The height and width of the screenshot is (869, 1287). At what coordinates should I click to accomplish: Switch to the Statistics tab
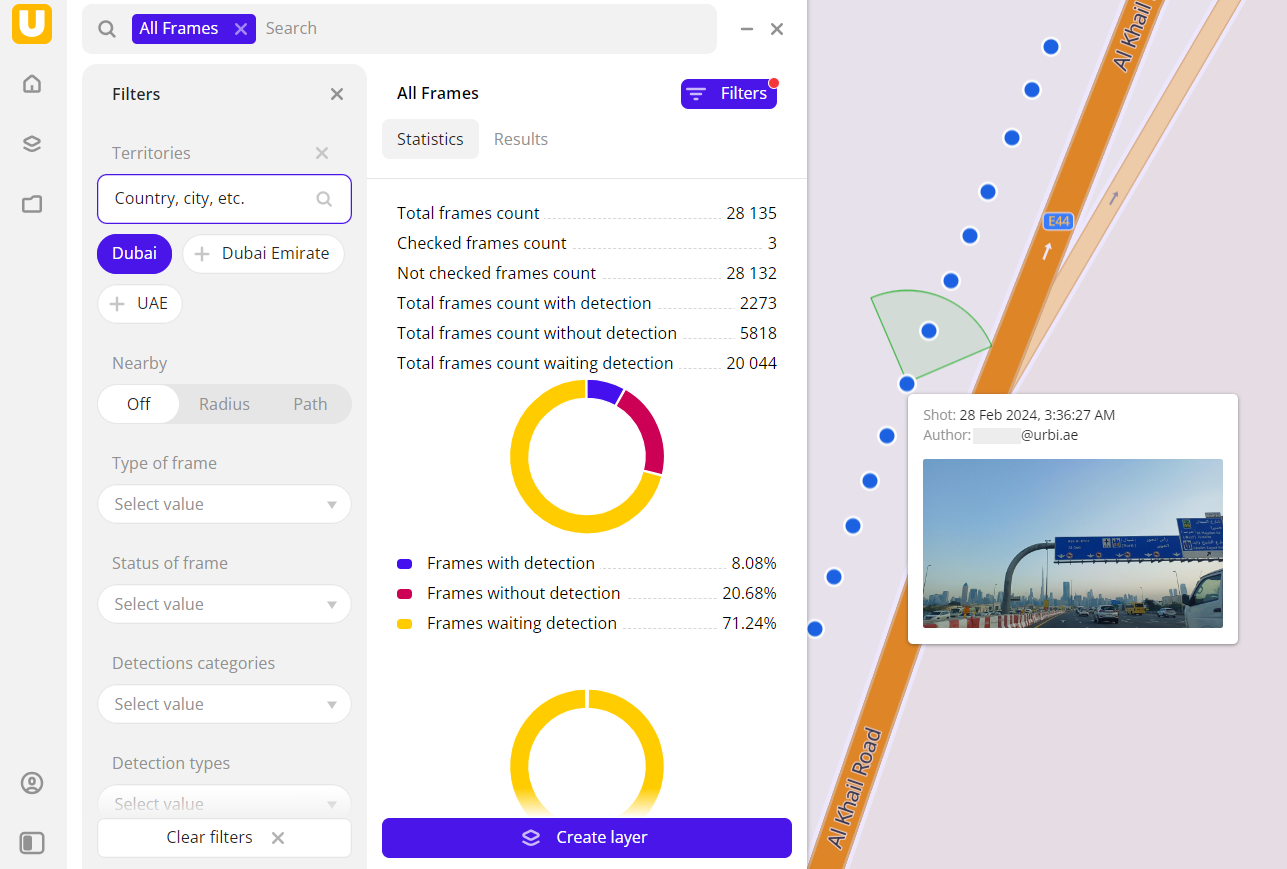(430, 139)
